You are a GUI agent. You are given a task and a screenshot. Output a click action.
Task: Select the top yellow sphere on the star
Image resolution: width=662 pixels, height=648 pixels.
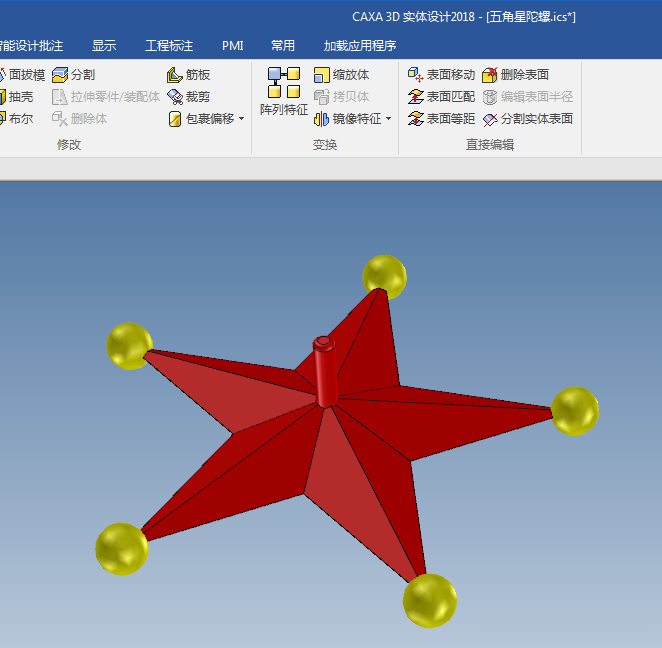point(385,277)
